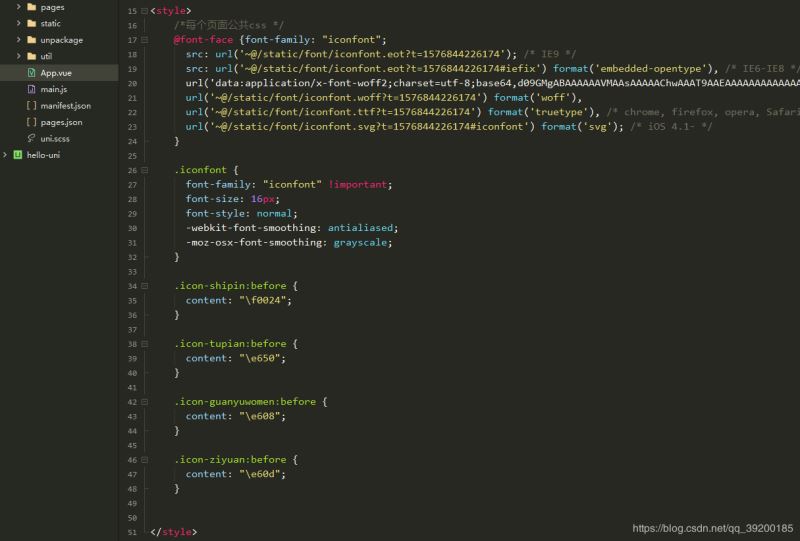
Task: Click the uni.scss file icon
Action: pos(31,138)
